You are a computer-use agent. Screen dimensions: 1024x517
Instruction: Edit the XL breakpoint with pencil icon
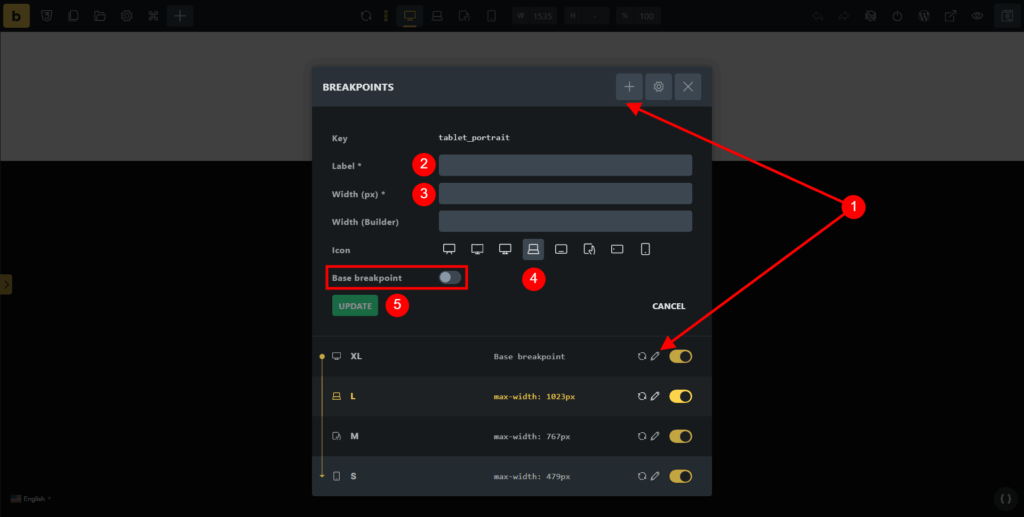pyautogui.click(x=655, y=356)
